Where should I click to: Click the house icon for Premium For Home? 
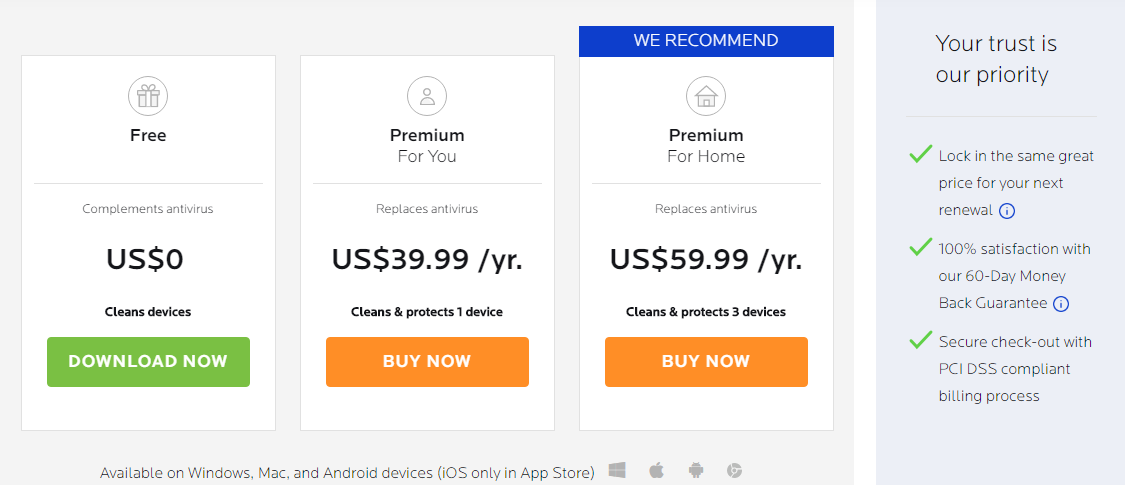click(706, 96)
